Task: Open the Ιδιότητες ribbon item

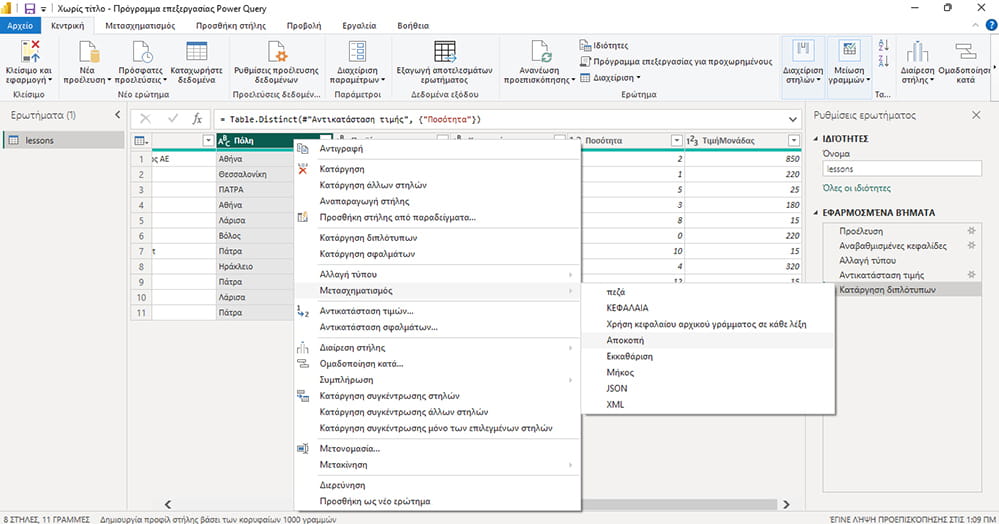Action: click(x=603, y=45)
